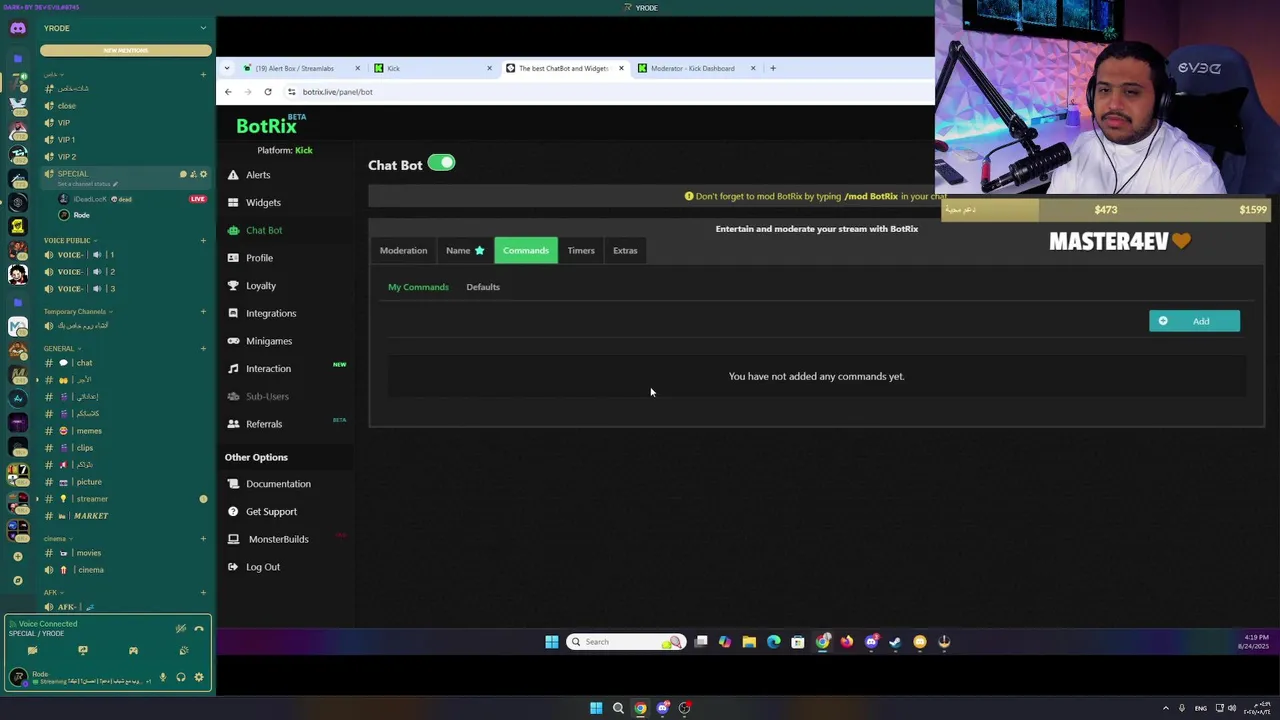Start a Discord activity

pyautogui.click(x=133, y=651)
